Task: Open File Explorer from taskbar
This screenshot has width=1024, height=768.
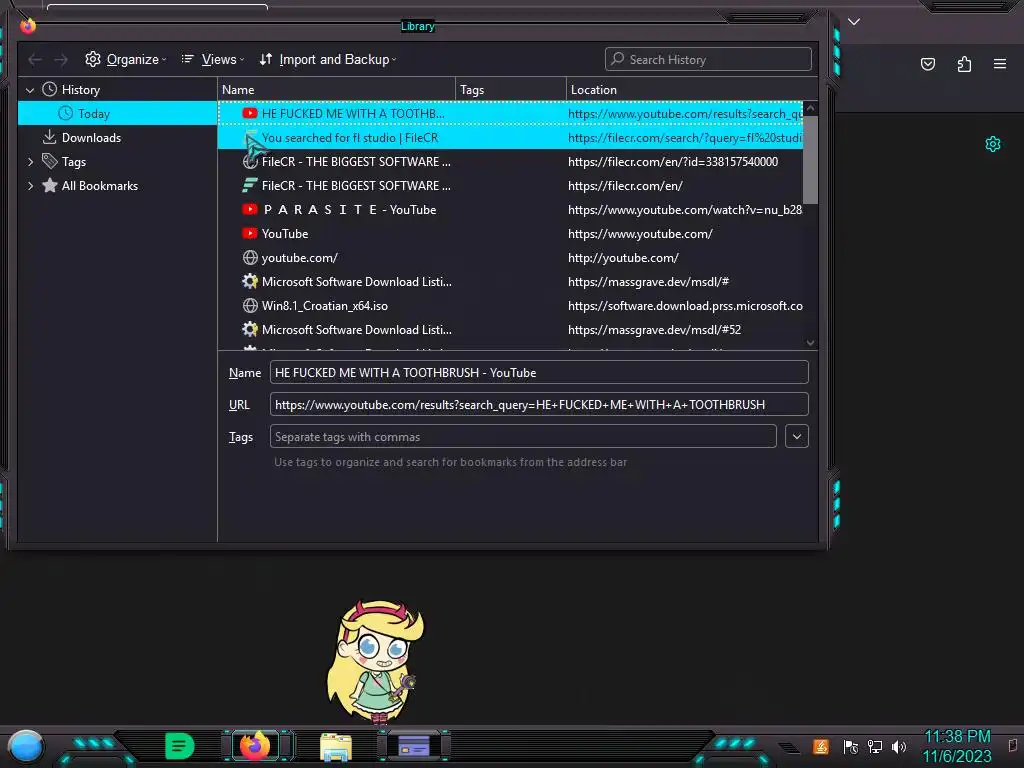Action: 336,747
